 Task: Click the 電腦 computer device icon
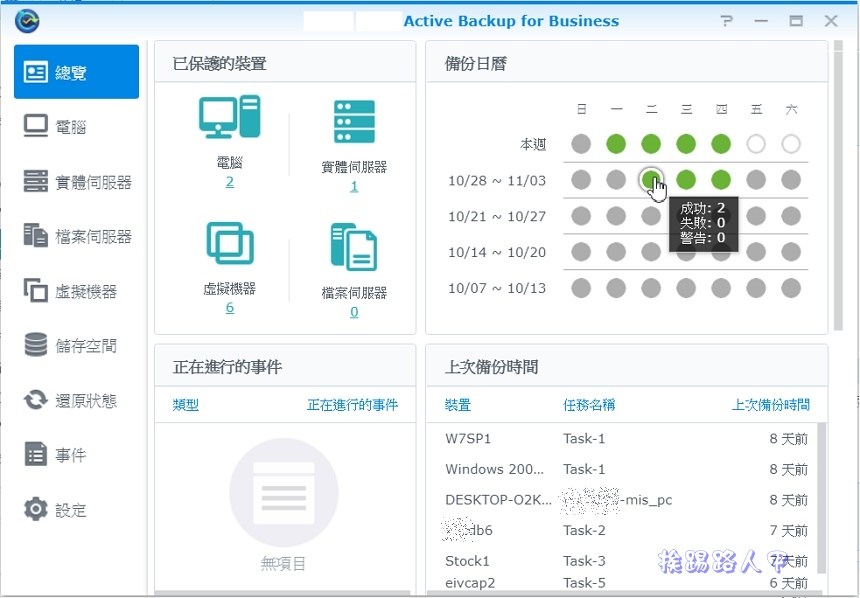pyautogui.click(x=229, y=116)
